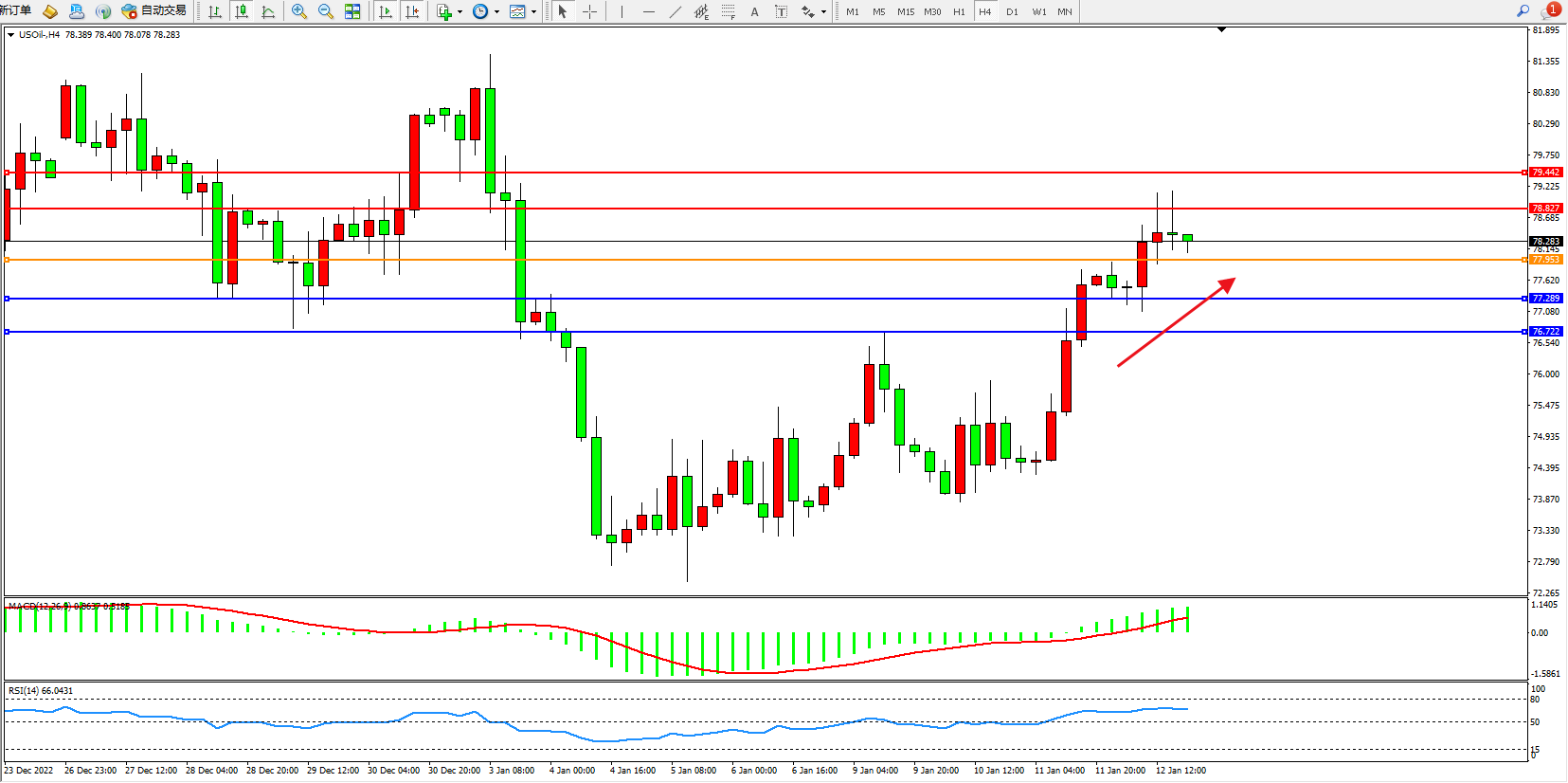Expand the chart templates dropdown arrow
The height and width of the screenshot is (783, 1568).
(x=533, y=12)
